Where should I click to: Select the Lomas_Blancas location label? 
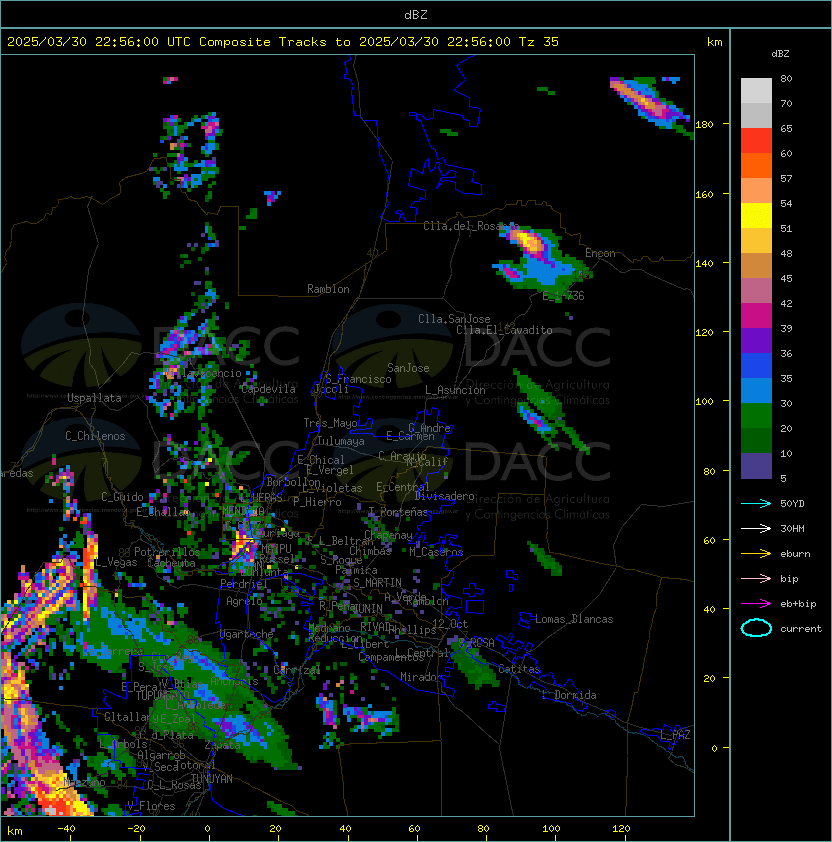pos(574,619)
